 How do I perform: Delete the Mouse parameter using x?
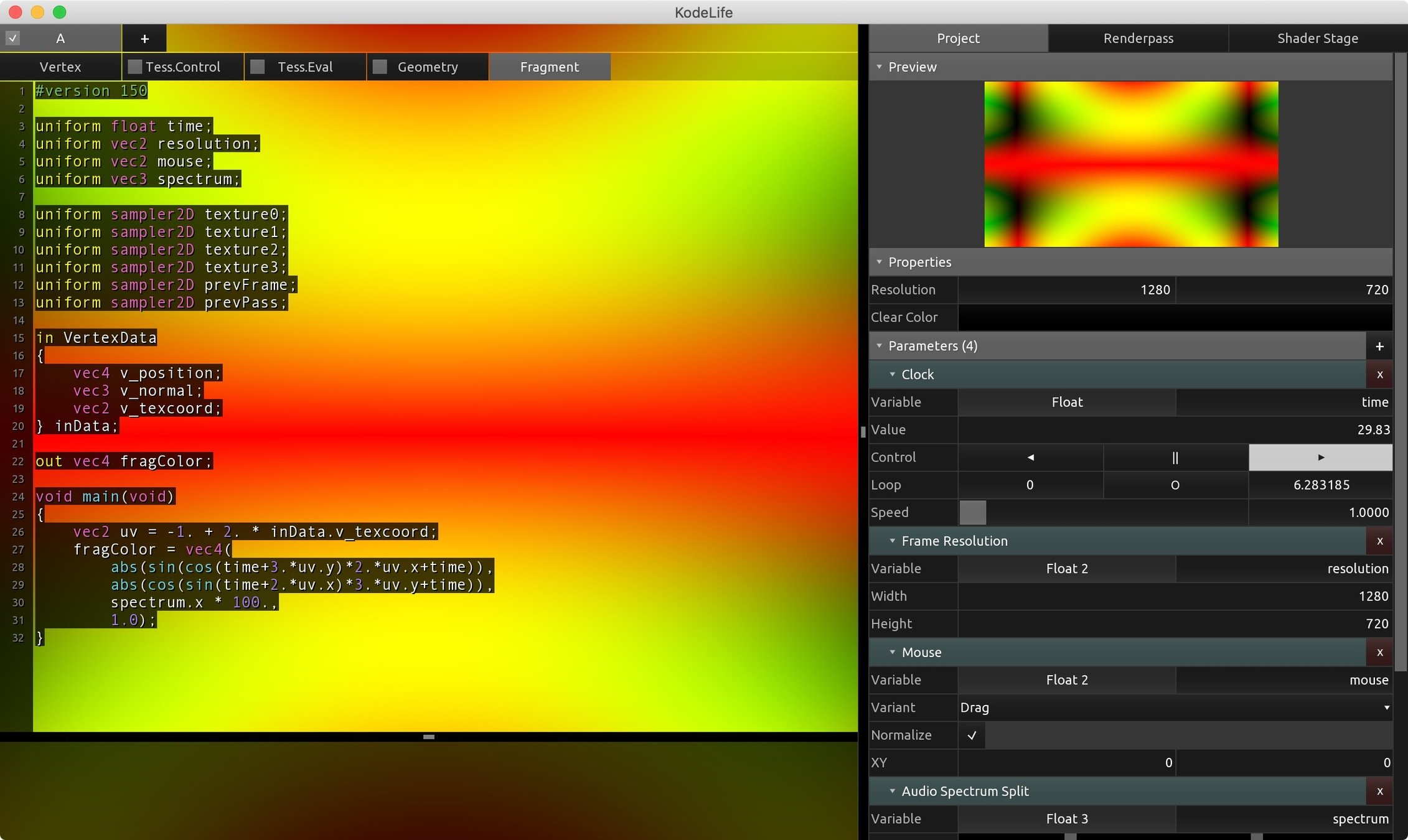pos(1379,652)
